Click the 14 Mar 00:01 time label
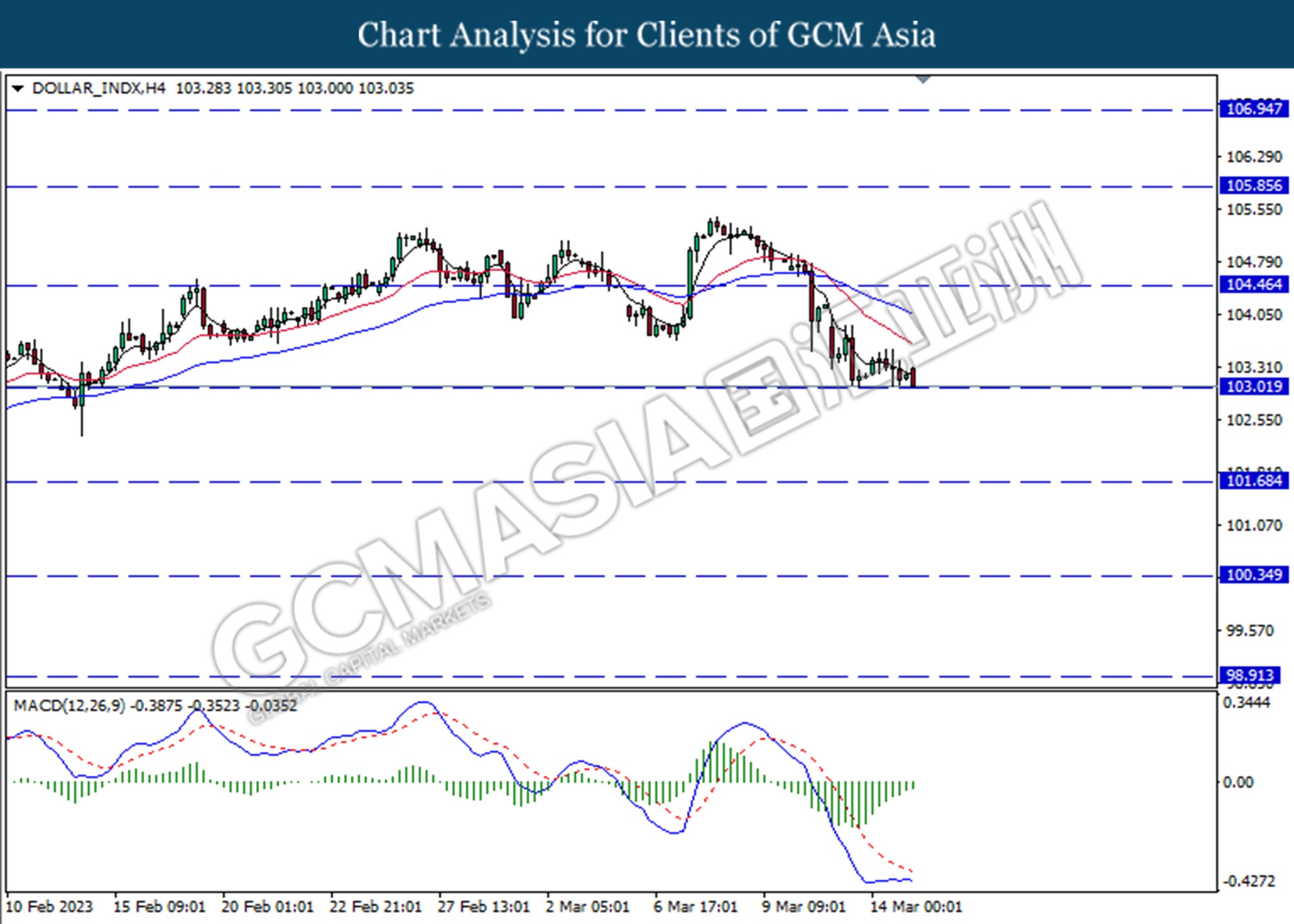 pyautogui.click(x=916, y=907)
